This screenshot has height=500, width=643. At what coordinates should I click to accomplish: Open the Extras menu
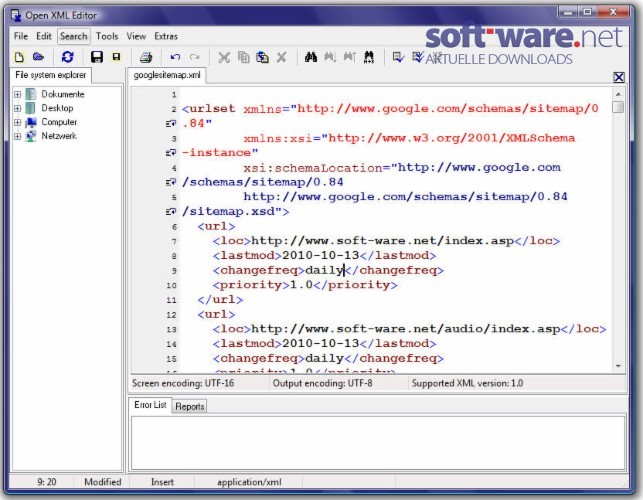pyautogui.click(x=166, y=36)
